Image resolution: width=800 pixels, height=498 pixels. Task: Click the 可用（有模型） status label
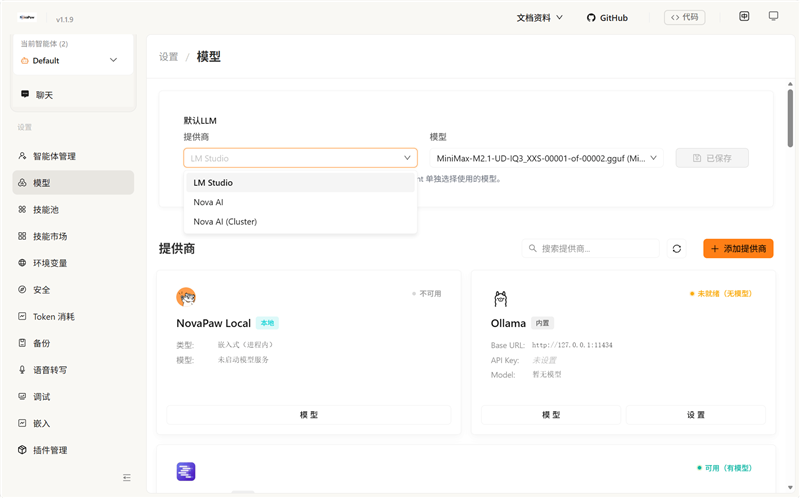[x=724, y=468]
